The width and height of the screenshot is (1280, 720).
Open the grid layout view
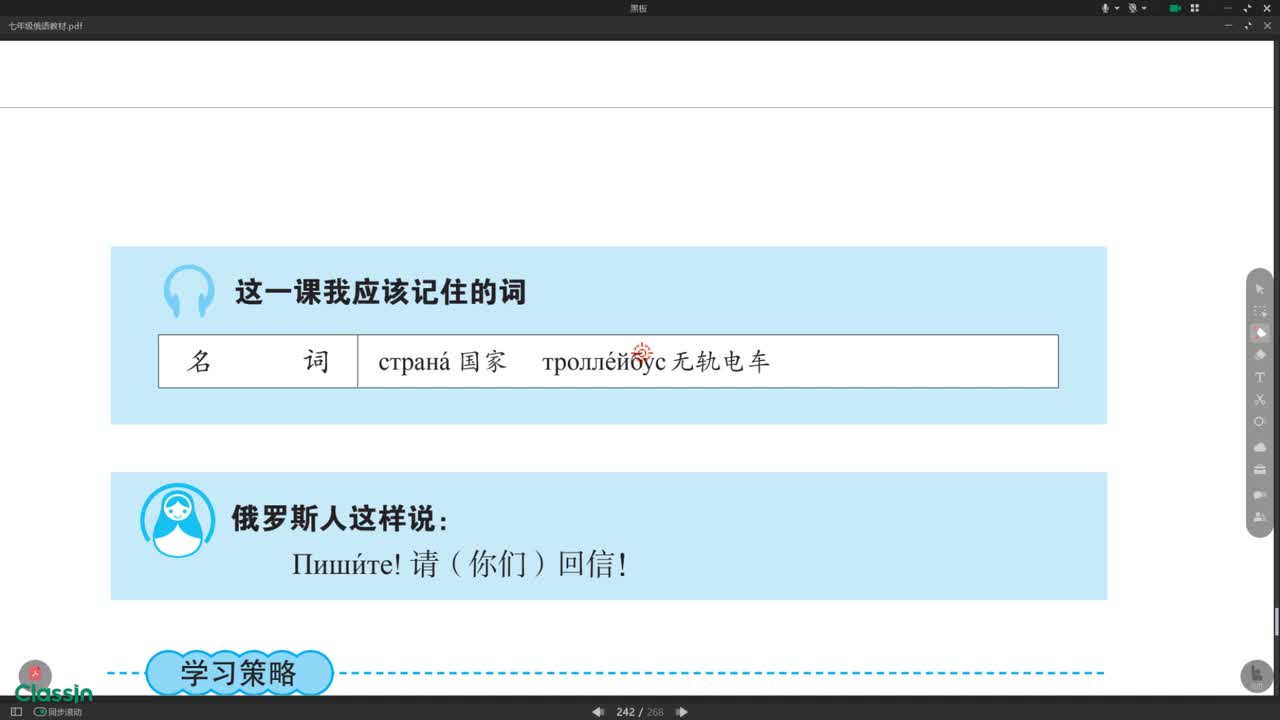(x=1195, y=8)
